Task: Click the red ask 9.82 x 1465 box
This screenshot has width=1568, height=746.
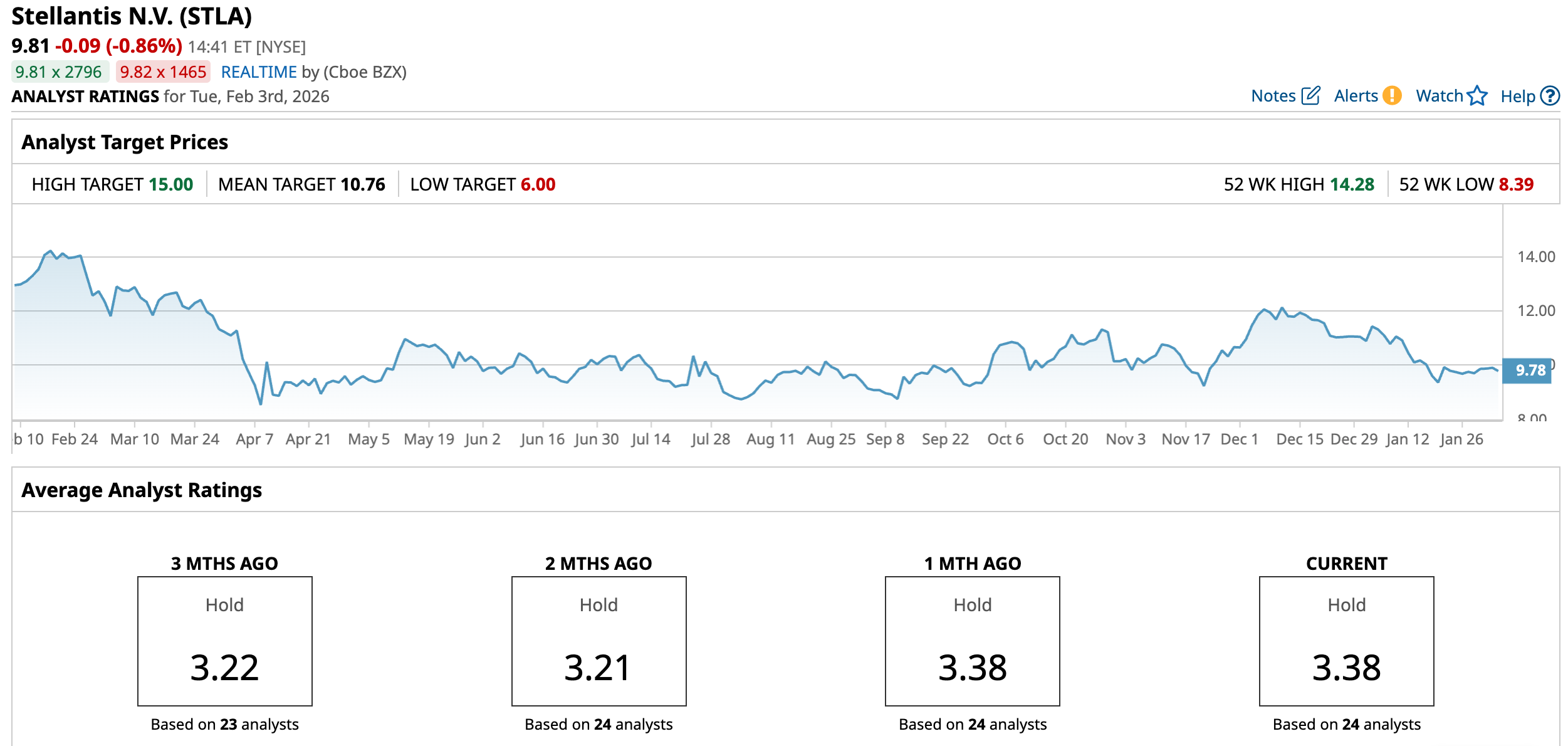Action: [x=163, y=72]
